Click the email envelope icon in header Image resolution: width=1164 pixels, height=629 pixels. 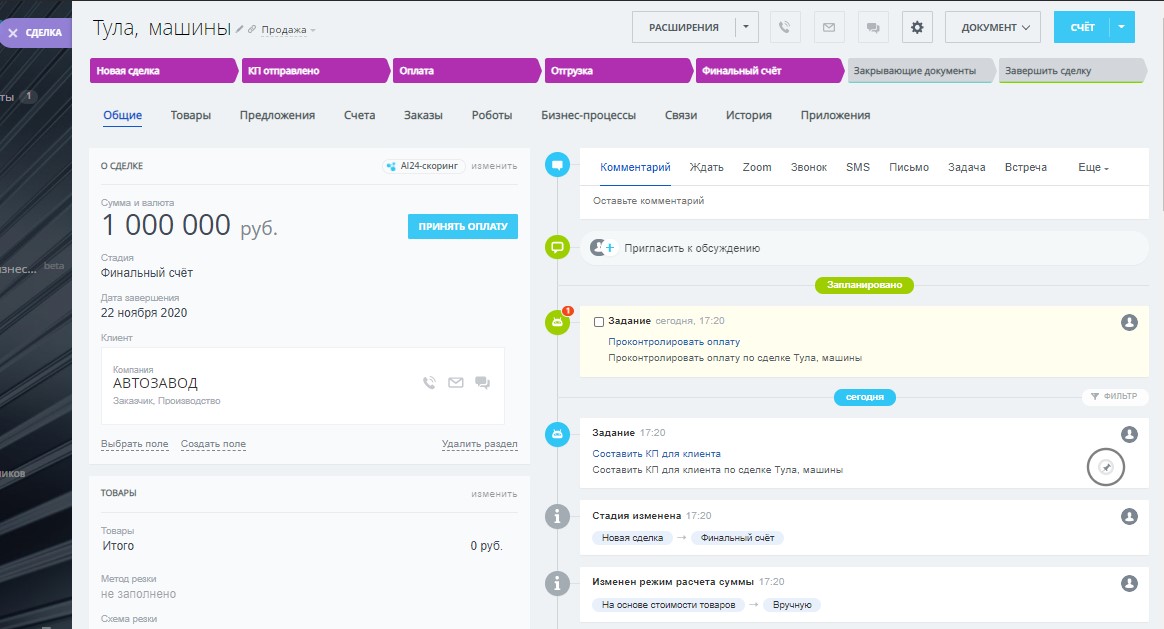(828, 27)
